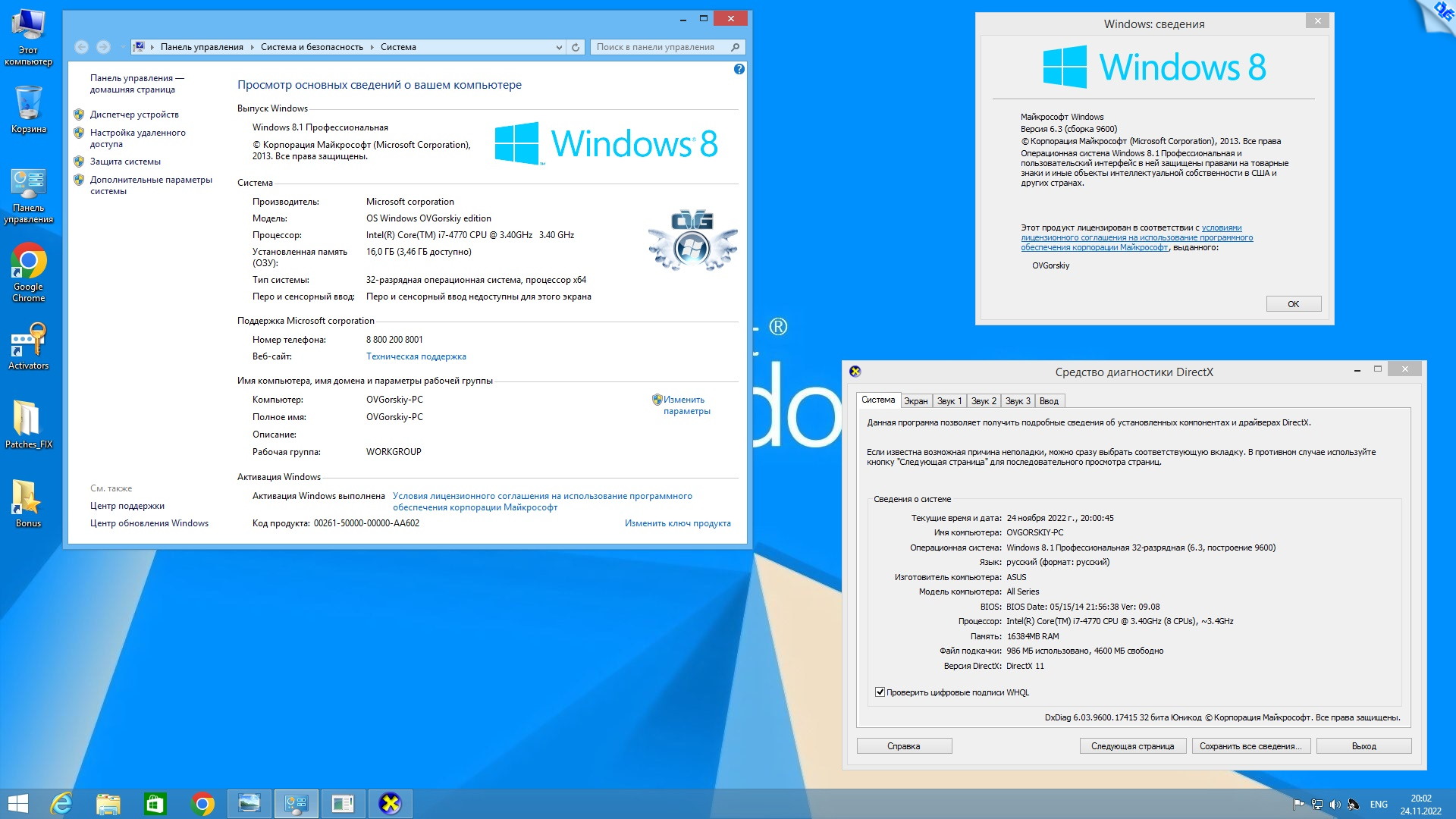Expand breadcrumb arrow after Панель управления

(x=253, y=47)
